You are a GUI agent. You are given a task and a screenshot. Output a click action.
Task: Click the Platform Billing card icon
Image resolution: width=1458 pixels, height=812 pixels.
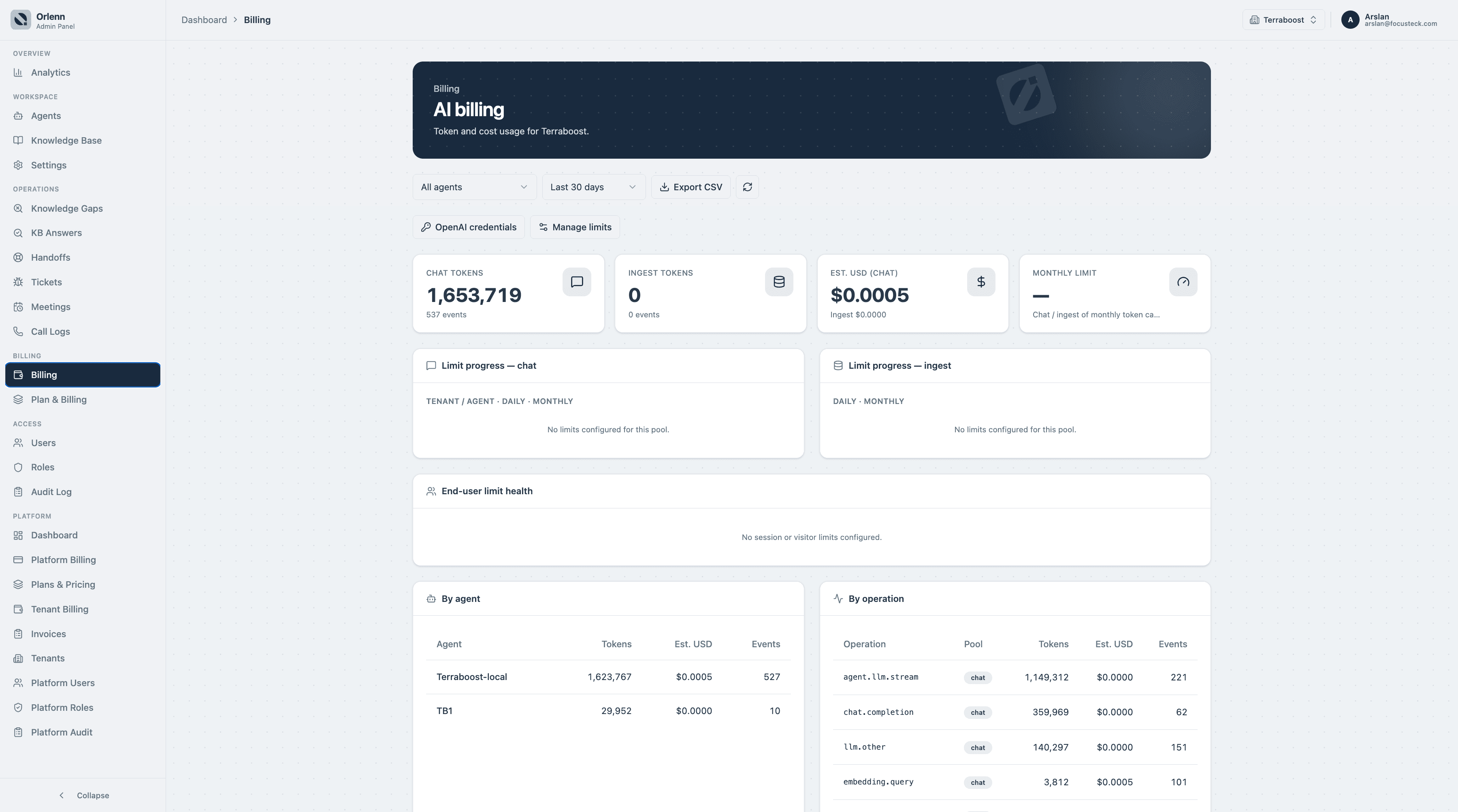click(x=18, y=560)
